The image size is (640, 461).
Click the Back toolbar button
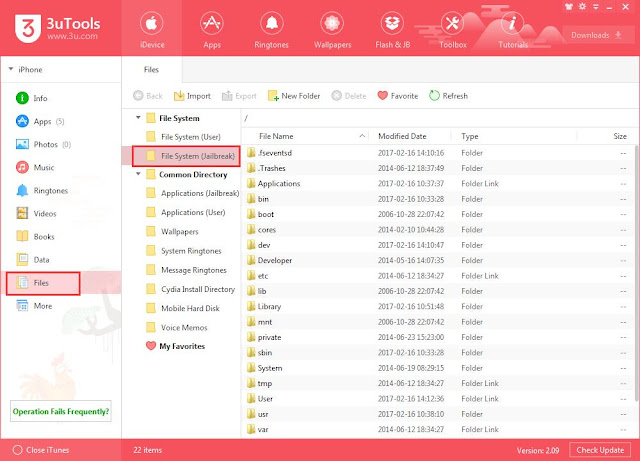tap(148, 96)
